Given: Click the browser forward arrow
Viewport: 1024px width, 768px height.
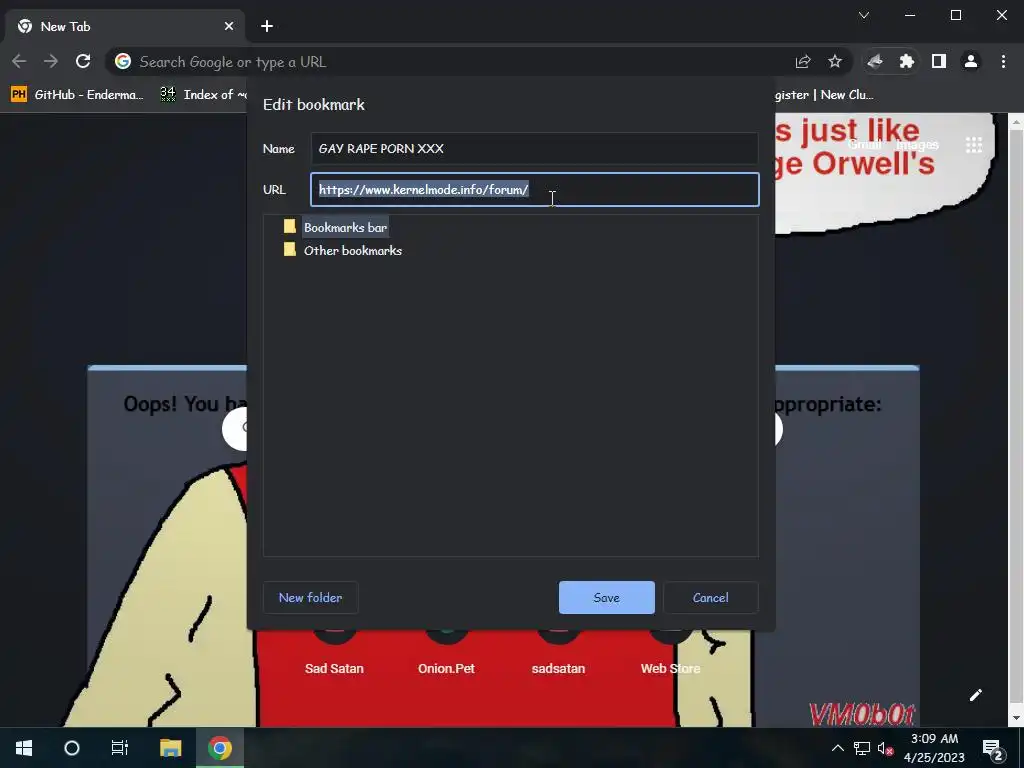Looking at the screenshot, I should coord(50,61).
